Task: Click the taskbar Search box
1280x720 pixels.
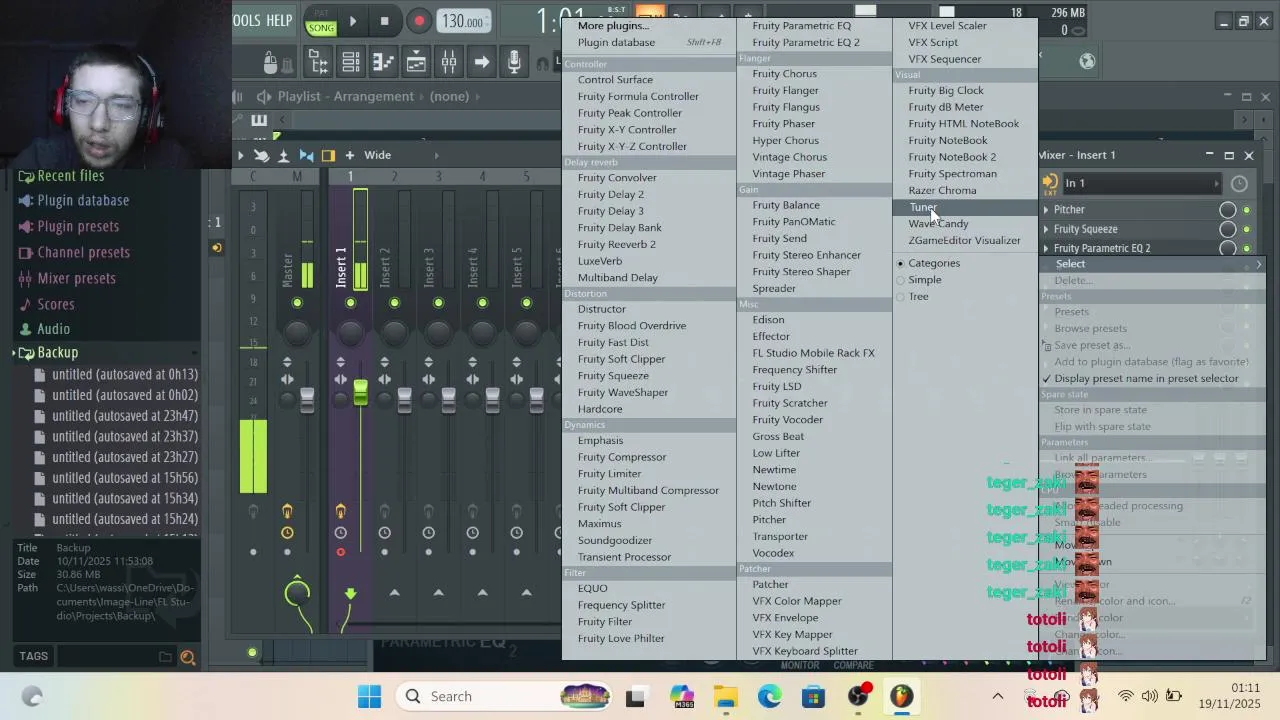Action: [503, 696]
